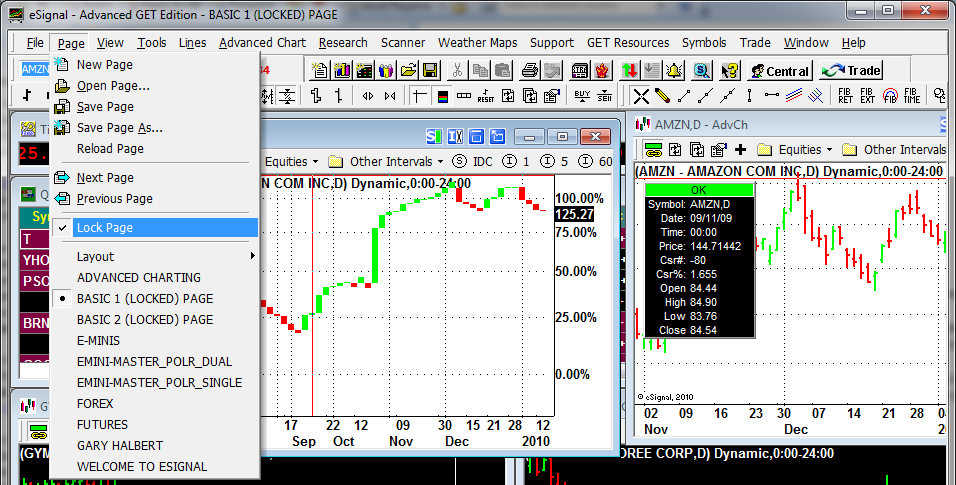Click the new page toolbar icon

point(319,70)
